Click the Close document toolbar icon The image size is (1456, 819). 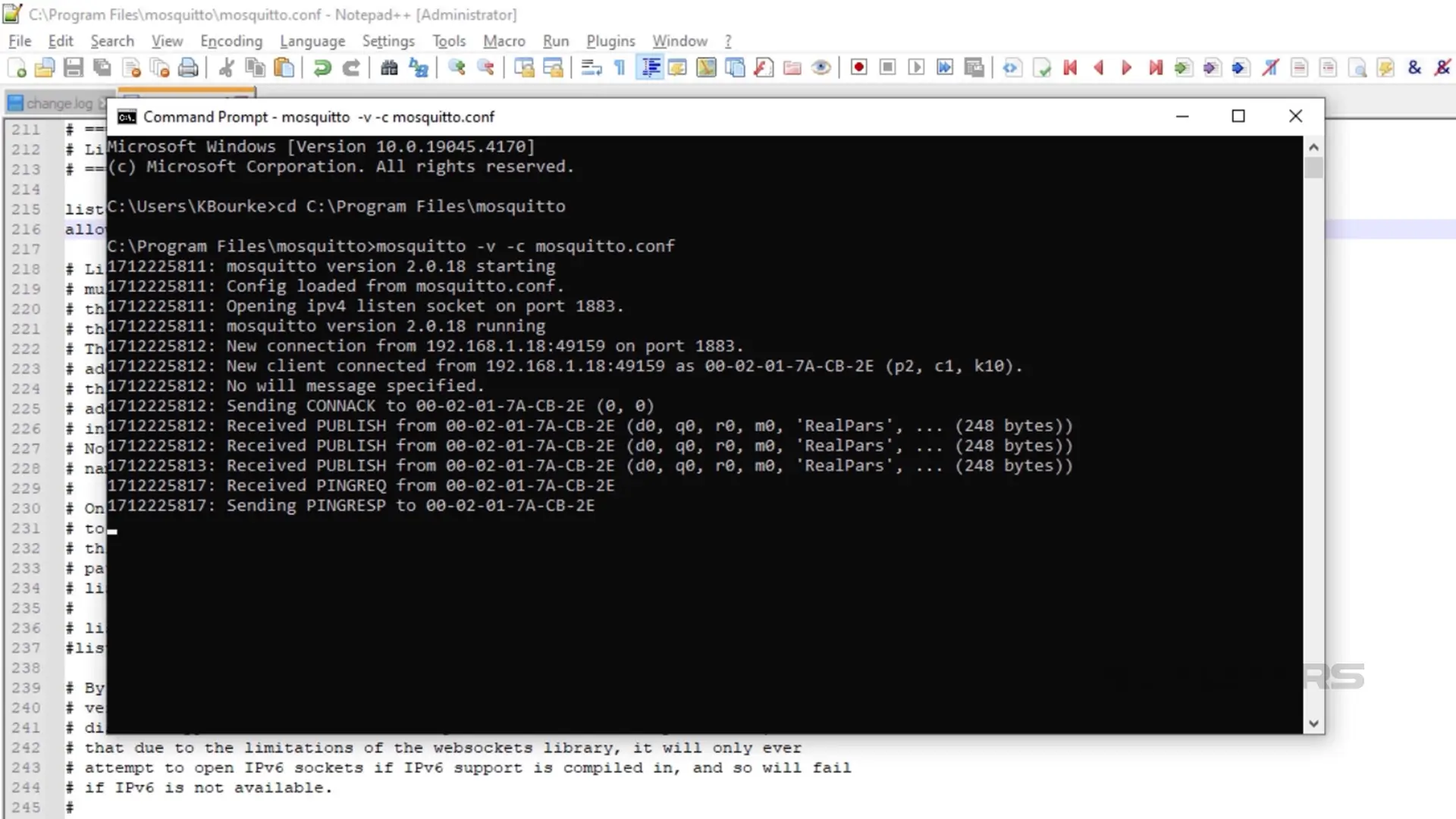(x=131, y=68)
